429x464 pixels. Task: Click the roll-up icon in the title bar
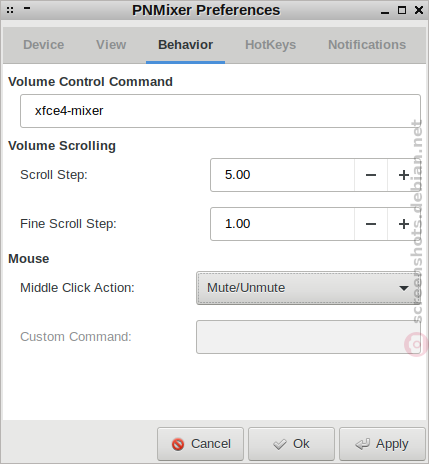point(27,9)
